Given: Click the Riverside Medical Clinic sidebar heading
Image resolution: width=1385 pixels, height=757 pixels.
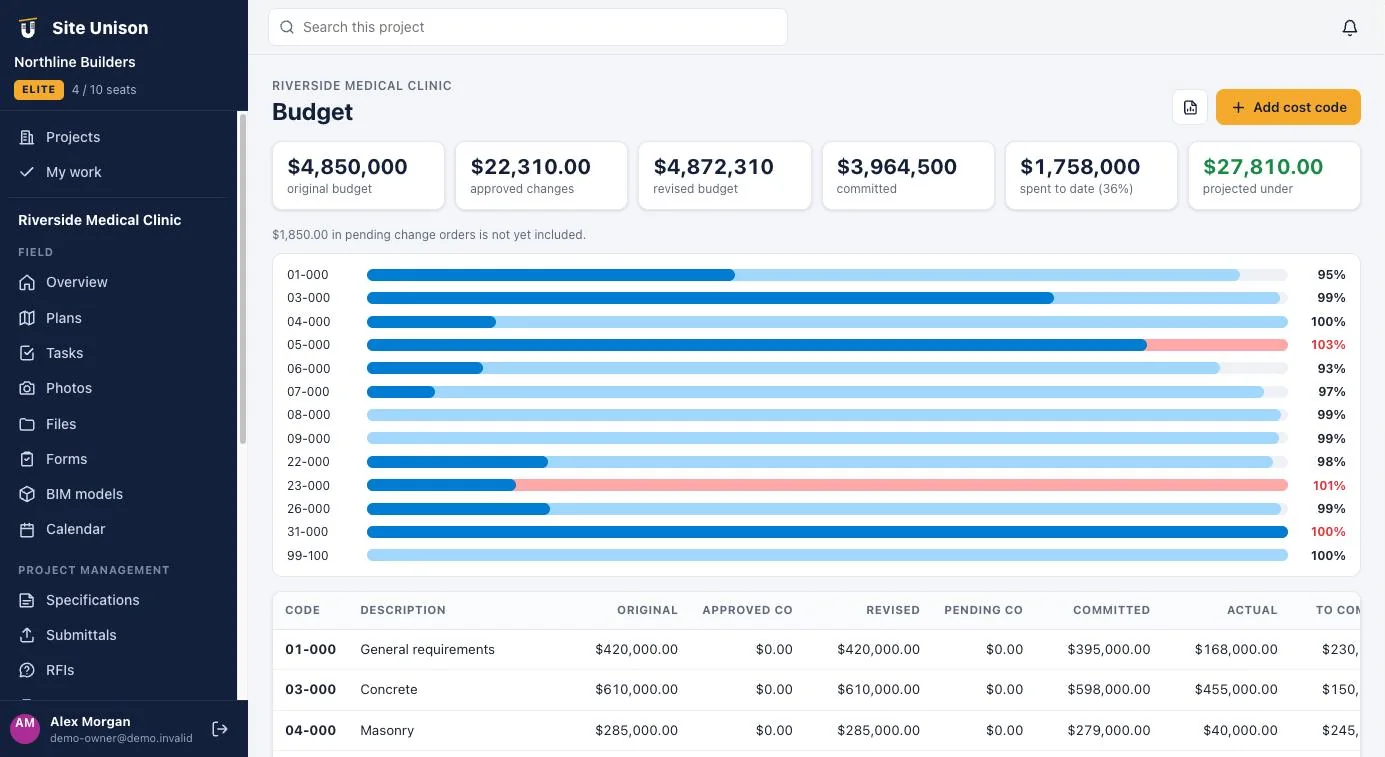Looking at the screenshot, I should [x=100, y=220].
